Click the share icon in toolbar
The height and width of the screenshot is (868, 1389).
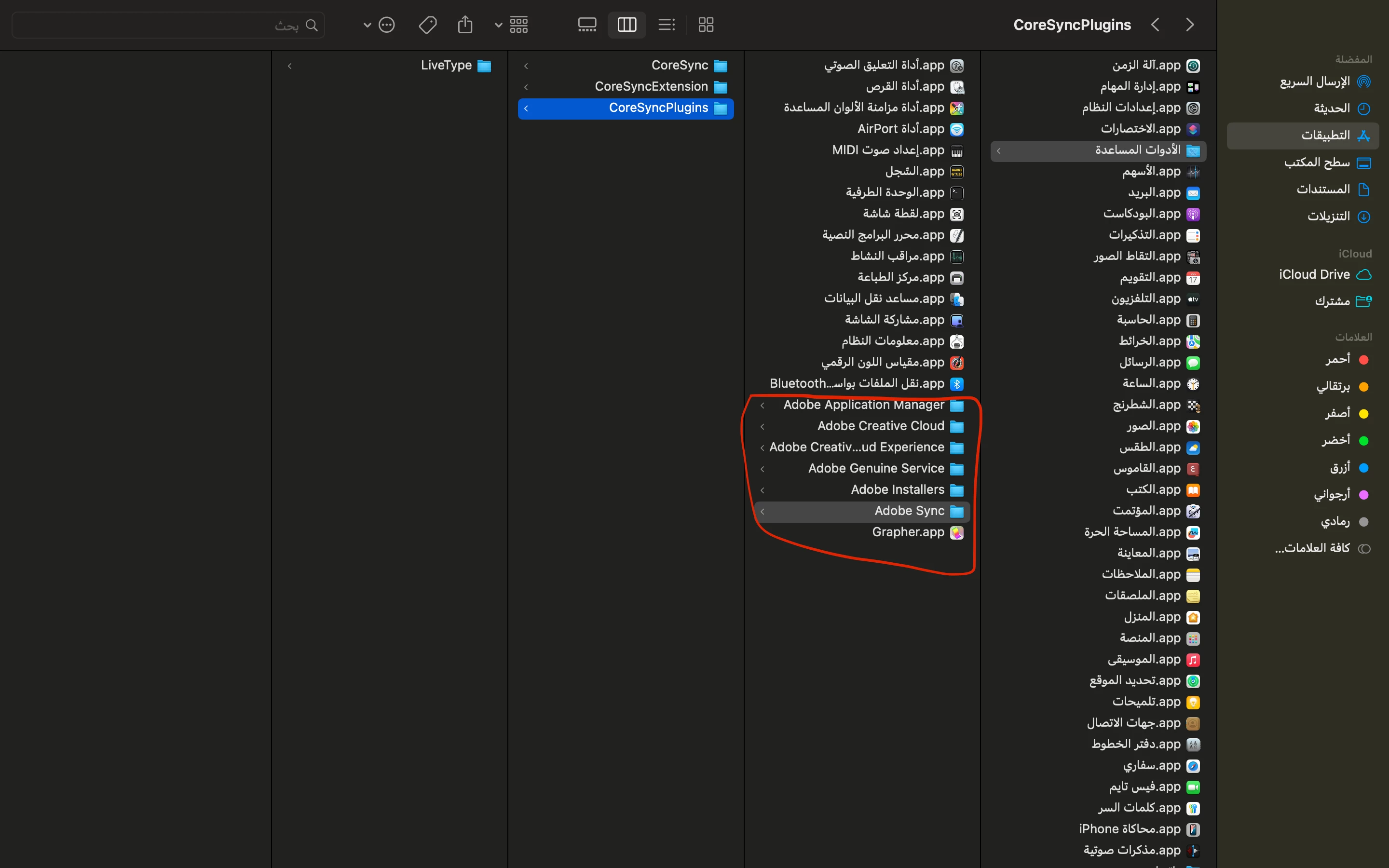click(x=465, y=25)
